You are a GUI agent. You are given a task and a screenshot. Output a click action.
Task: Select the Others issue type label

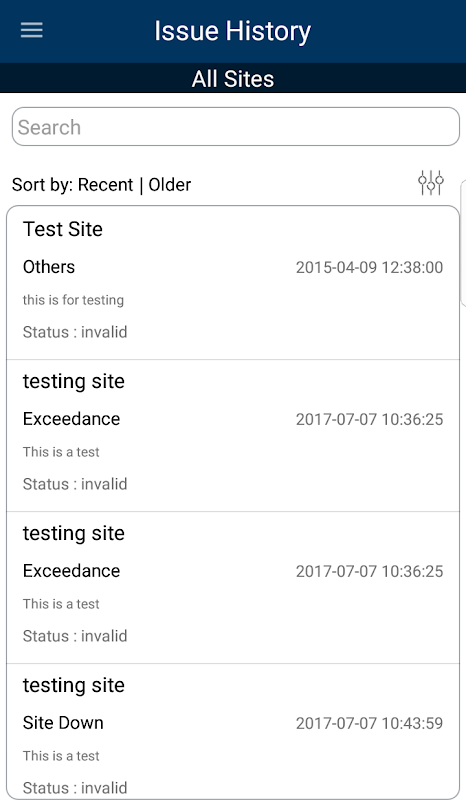click(x=49, y=267)
